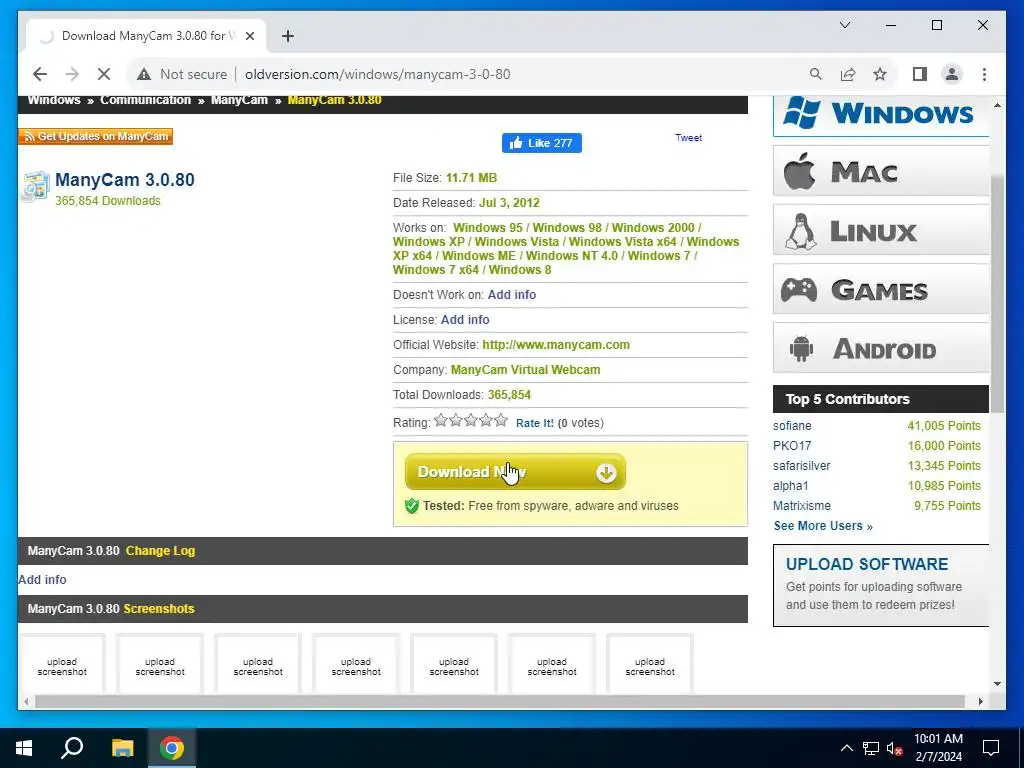The width and height of the screenshot is (1024, 768).
Task: Click Chrome icon in taskbar
Action: (x=172, y=748)
